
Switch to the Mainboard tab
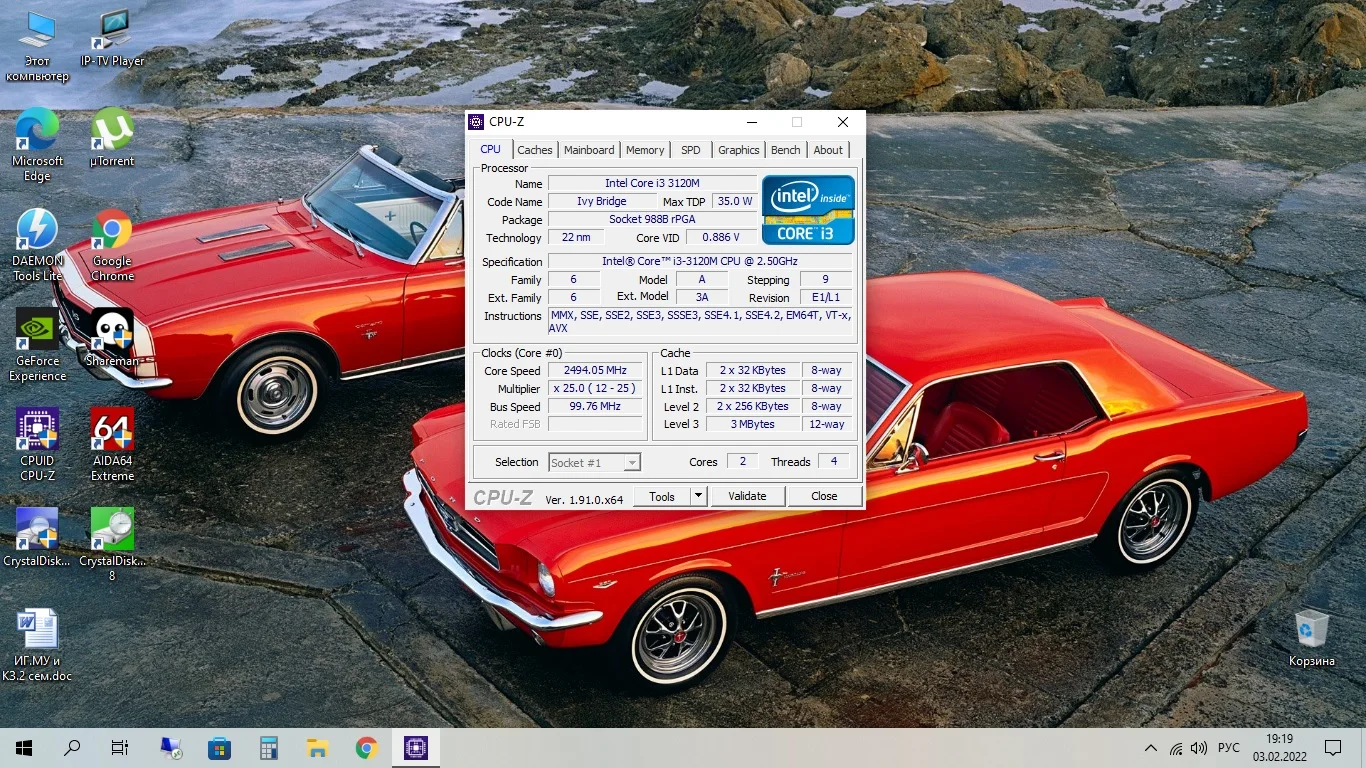pyautogui.click(x=589, y=150)
